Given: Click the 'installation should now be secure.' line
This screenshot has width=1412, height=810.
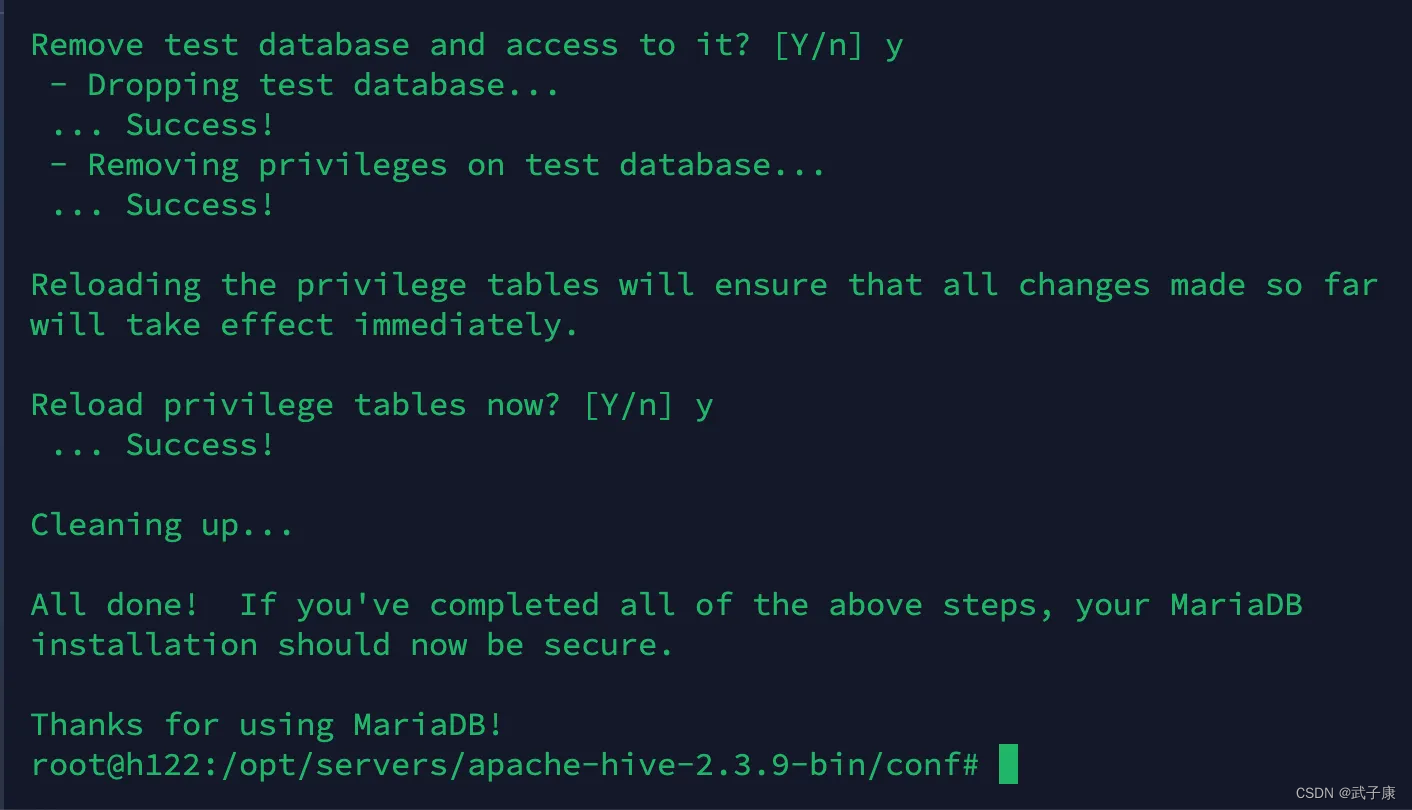Looking at the screenshot, I should [352, 645].
